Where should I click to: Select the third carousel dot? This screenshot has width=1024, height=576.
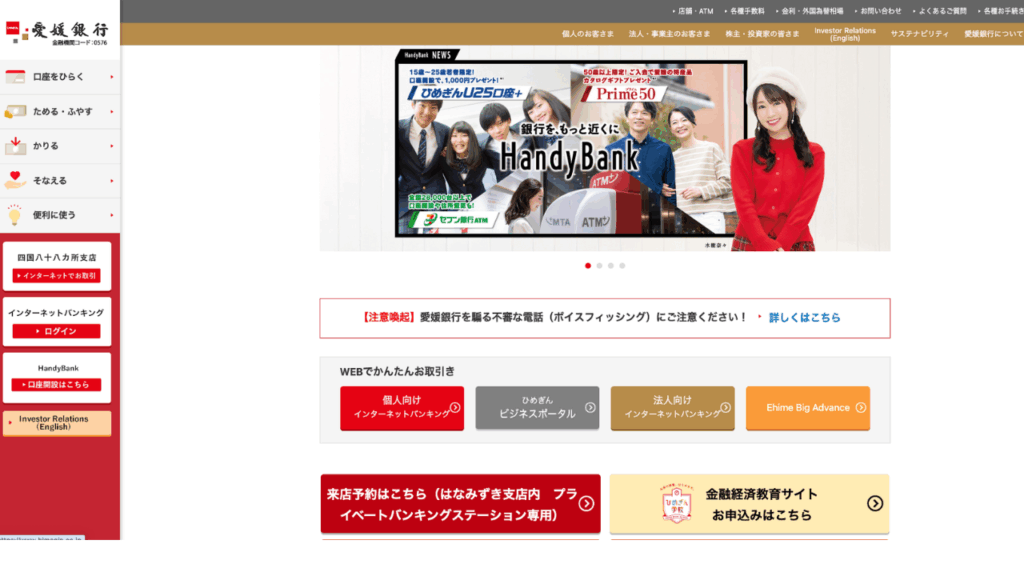point(611,266)
